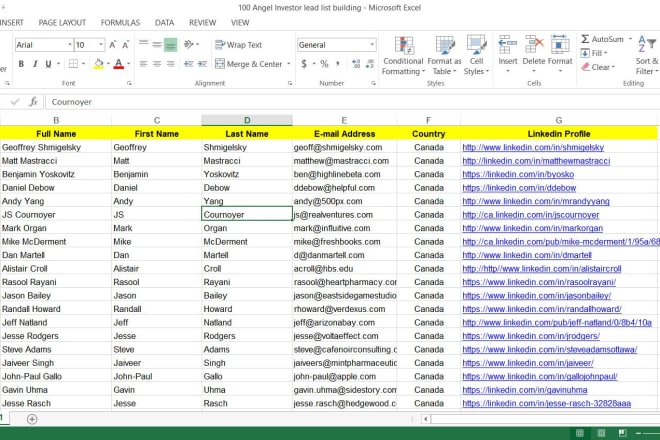Screen dimensions: 660x440
Task: Open the VIEW tab
Action: 240,23
